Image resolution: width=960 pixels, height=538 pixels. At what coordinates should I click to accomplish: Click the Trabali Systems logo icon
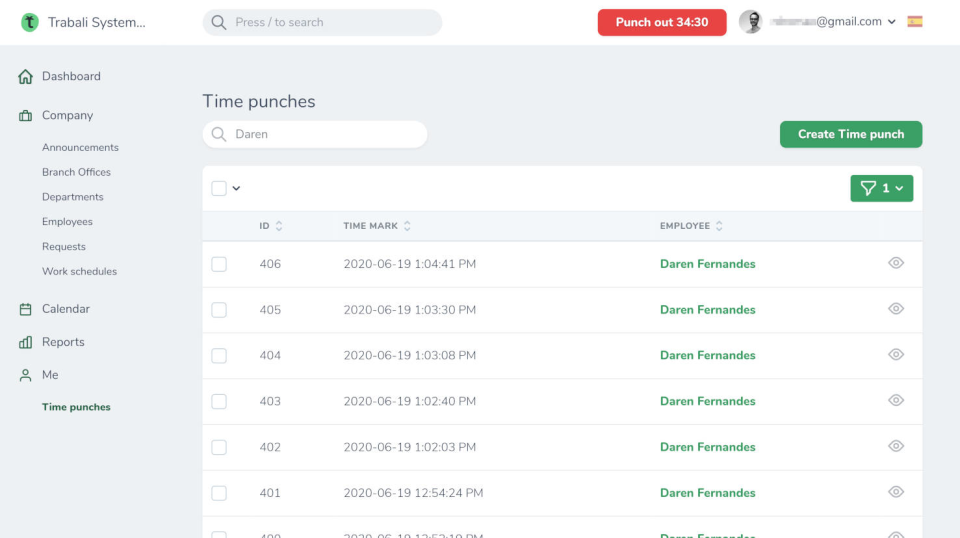coord(30,22)
